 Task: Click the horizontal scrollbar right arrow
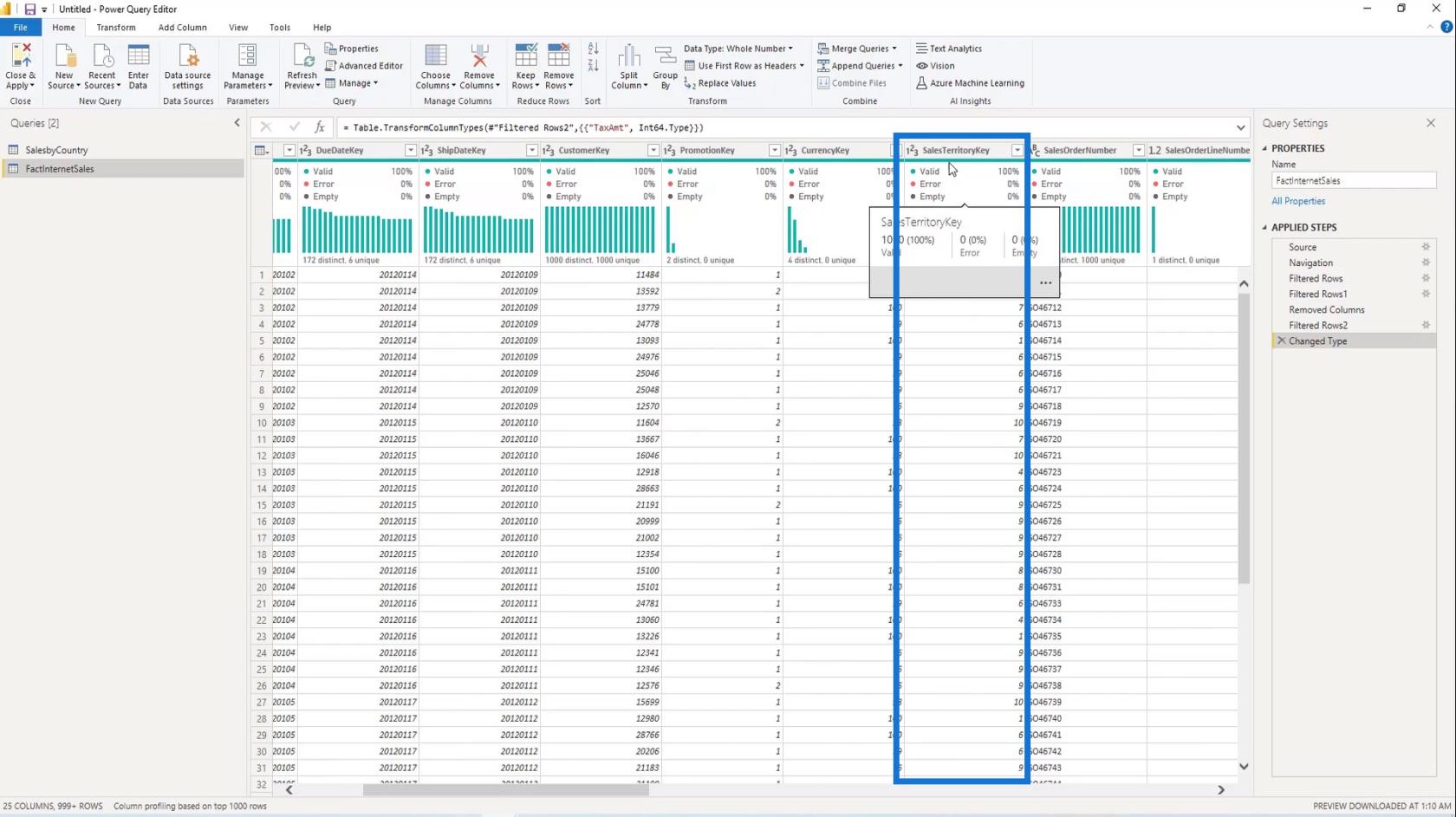click(1221, 789)
